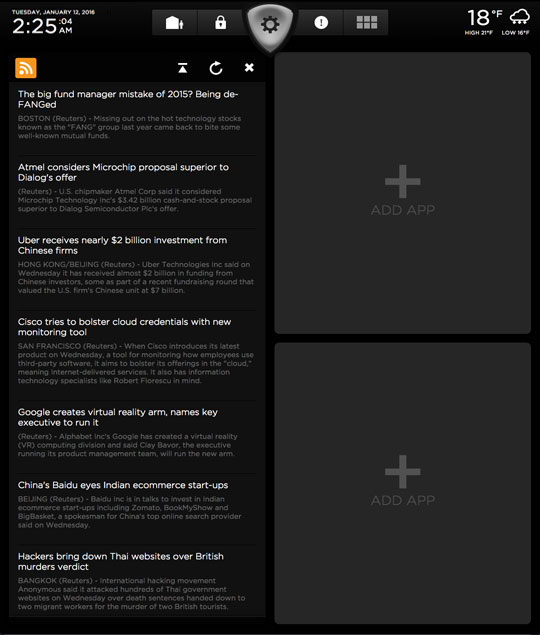Open 'Atmel considers Microchip proposal' headline

pyautogui.click(x=123, y=172)
